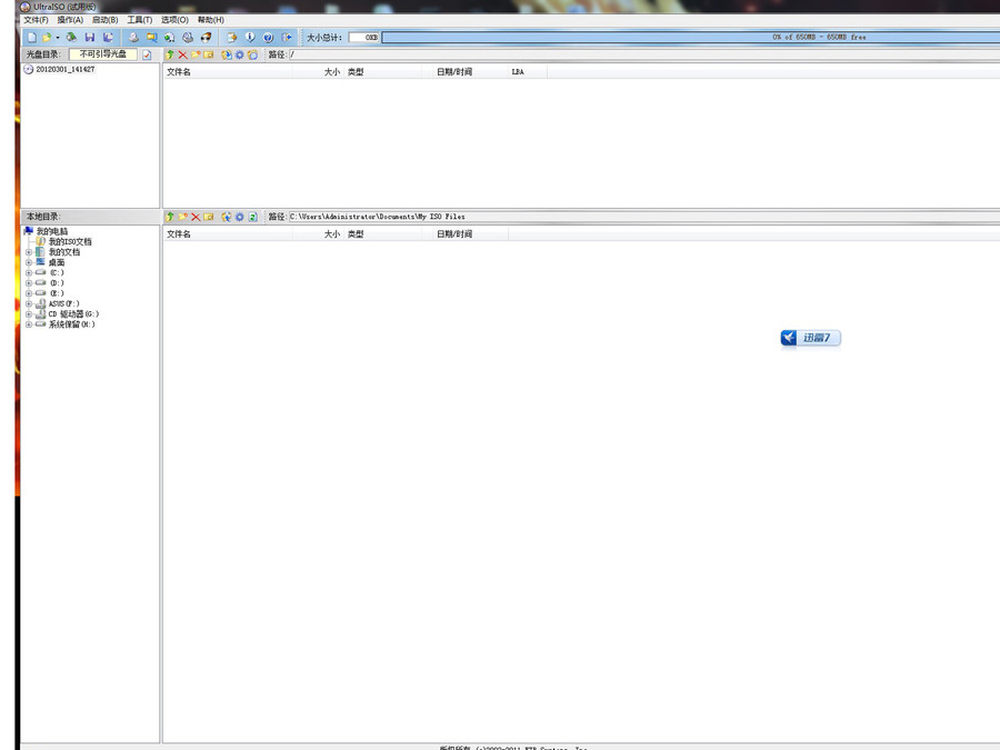The image size is (1000, 750).
Task: Click the rename icon in 本地目录 toolbar
Action: (208, 217)
